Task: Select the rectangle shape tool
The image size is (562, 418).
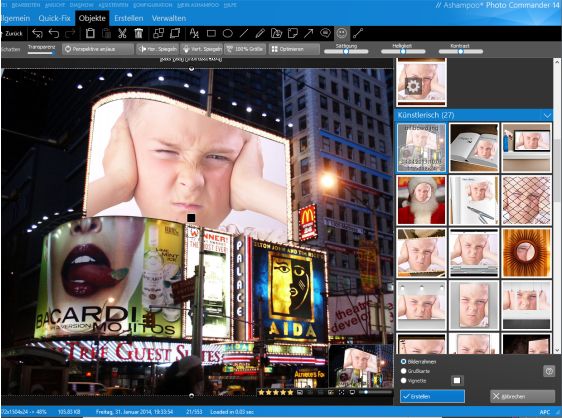Action: tap(211, 34)
